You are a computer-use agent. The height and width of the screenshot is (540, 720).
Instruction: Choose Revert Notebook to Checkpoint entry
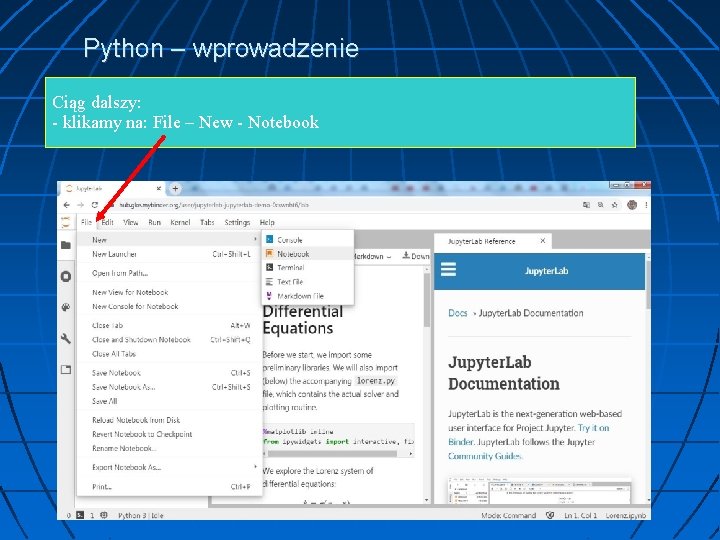click(169, 434)
